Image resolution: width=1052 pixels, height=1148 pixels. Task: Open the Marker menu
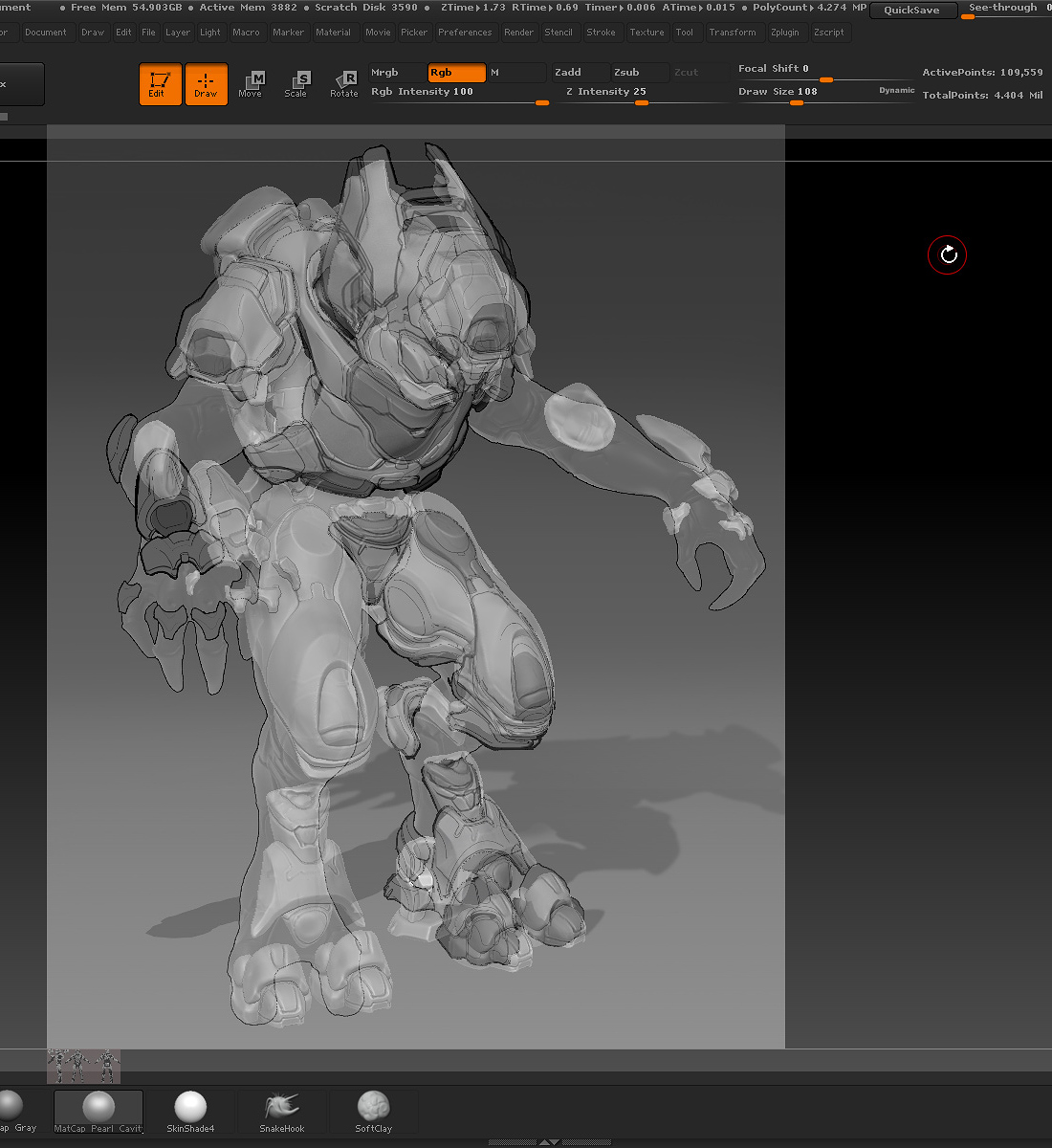[288, 33]
